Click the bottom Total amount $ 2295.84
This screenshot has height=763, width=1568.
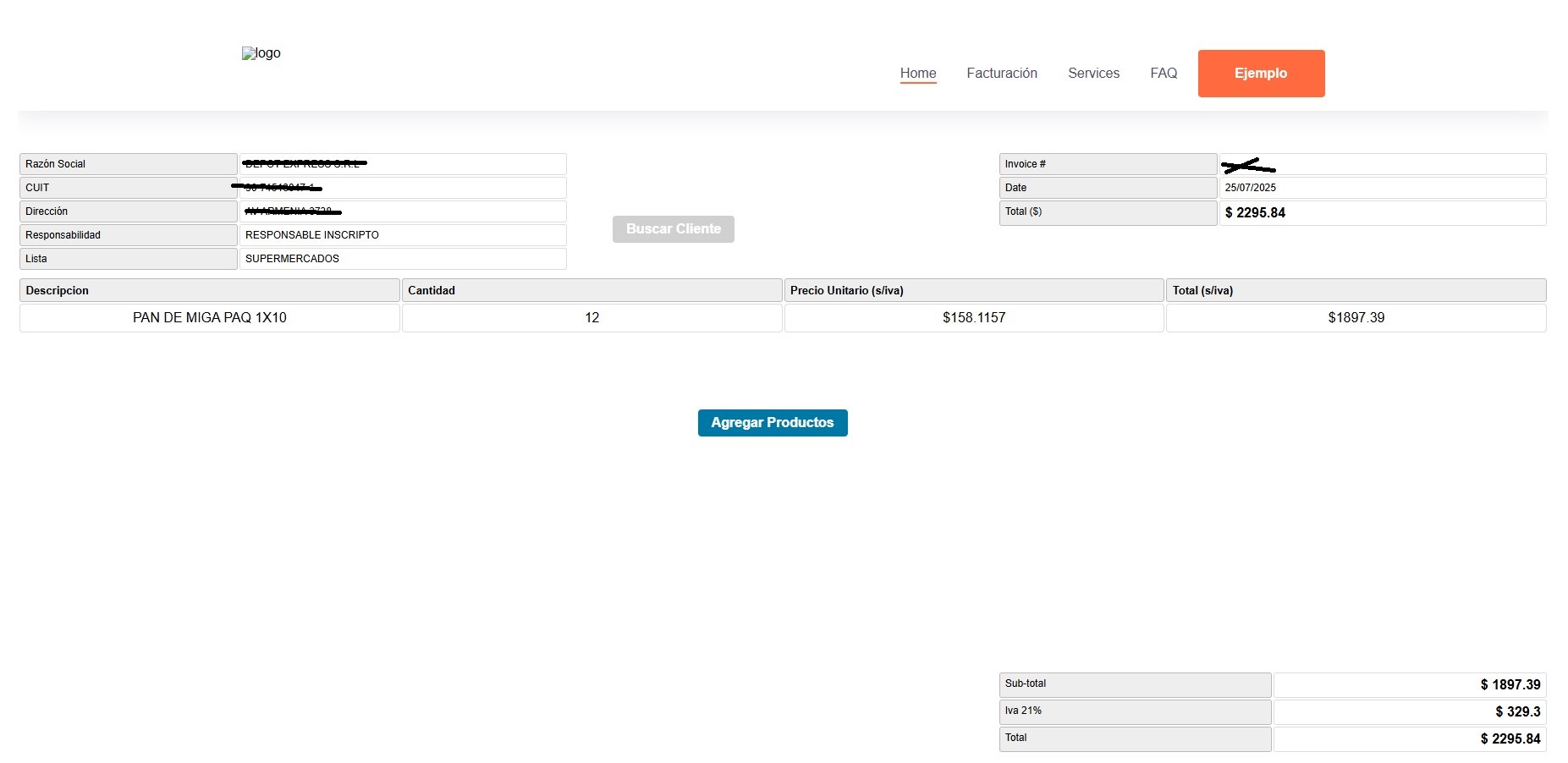coord(1410,739)
